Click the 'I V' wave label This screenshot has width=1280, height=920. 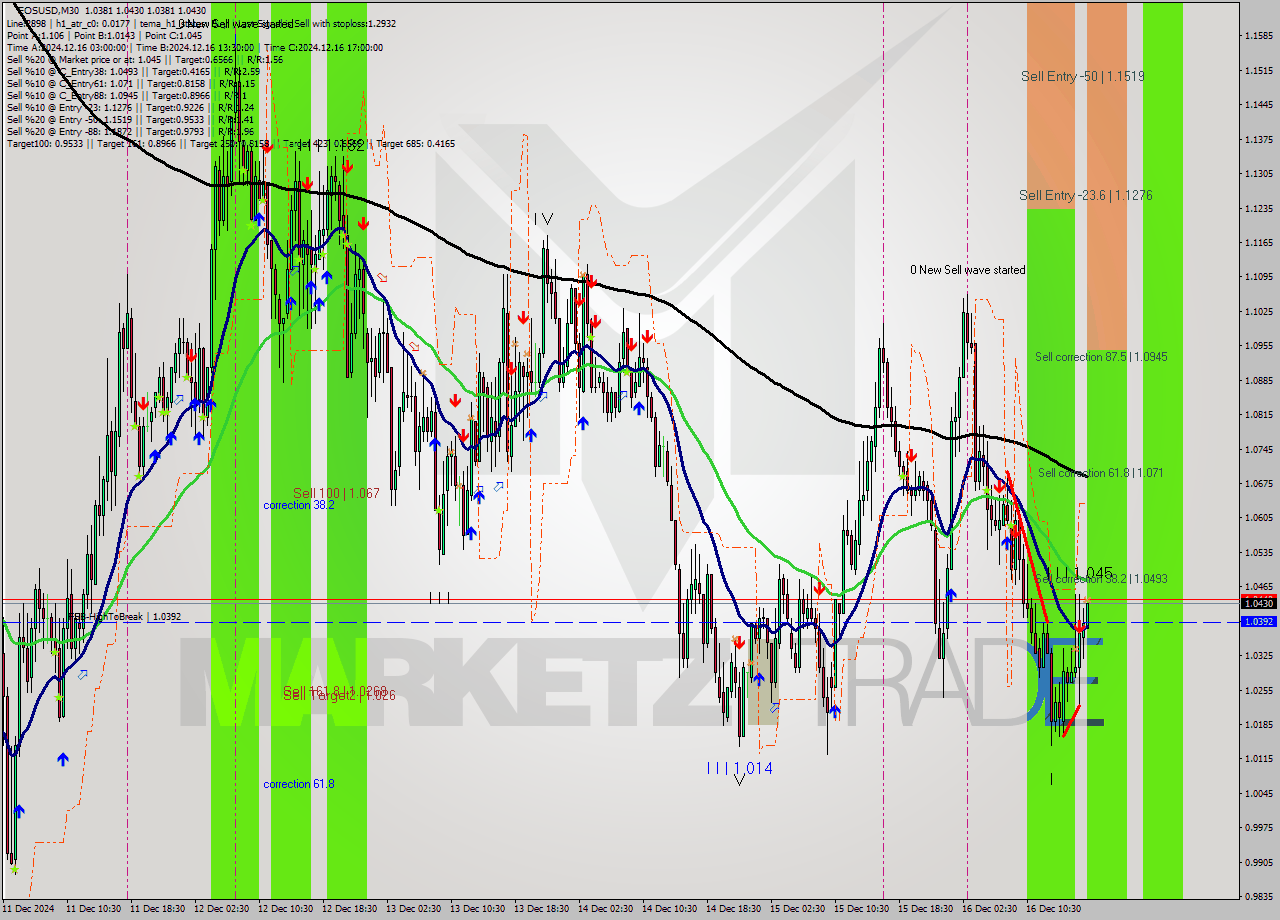(x=543, y=218)
